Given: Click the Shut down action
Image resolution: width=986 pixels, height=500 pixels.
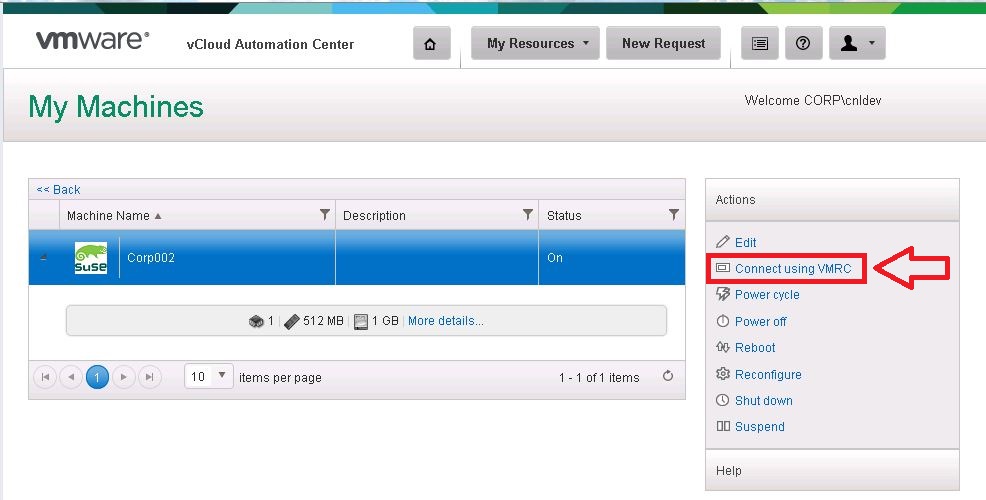Looking at the screenshot, I should (x=764, y=401).
